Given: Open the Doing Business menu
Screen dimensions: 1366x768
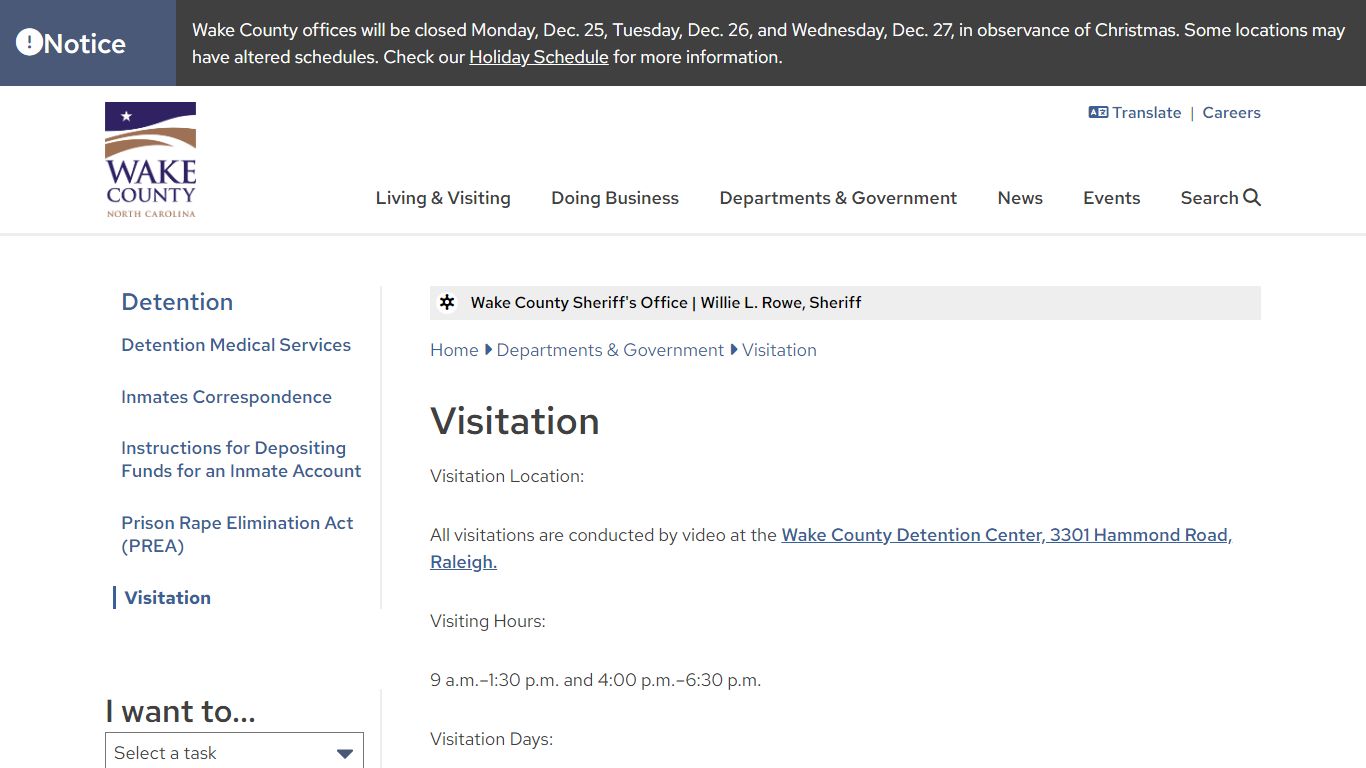Looking at the screenshot, I should pyautogui.click(x=615, y=198).
